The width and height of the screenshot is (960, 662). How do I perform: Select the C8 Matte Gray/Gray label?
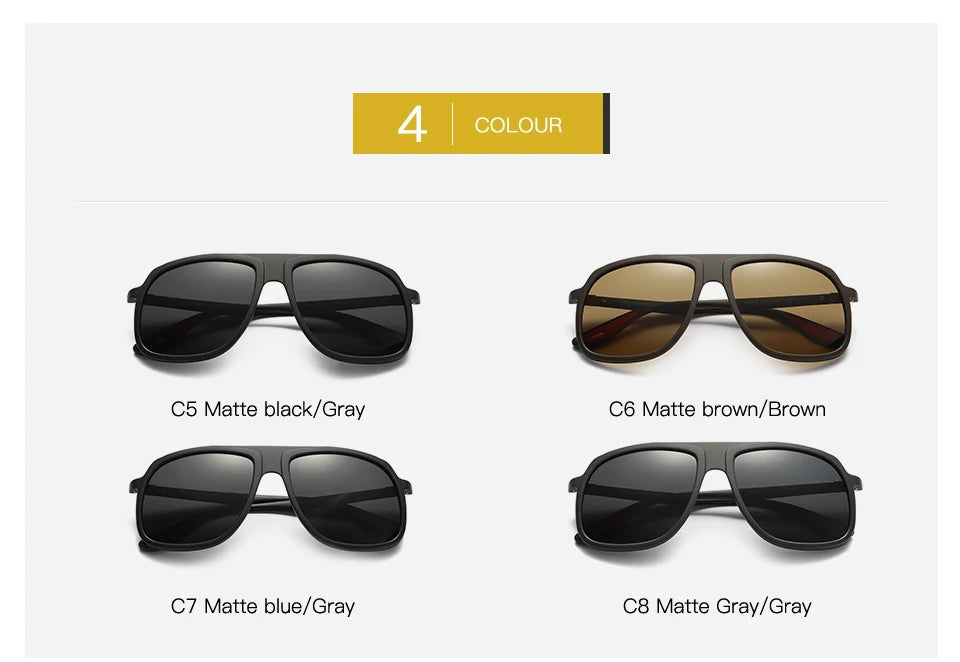click(x=717, y=606)
